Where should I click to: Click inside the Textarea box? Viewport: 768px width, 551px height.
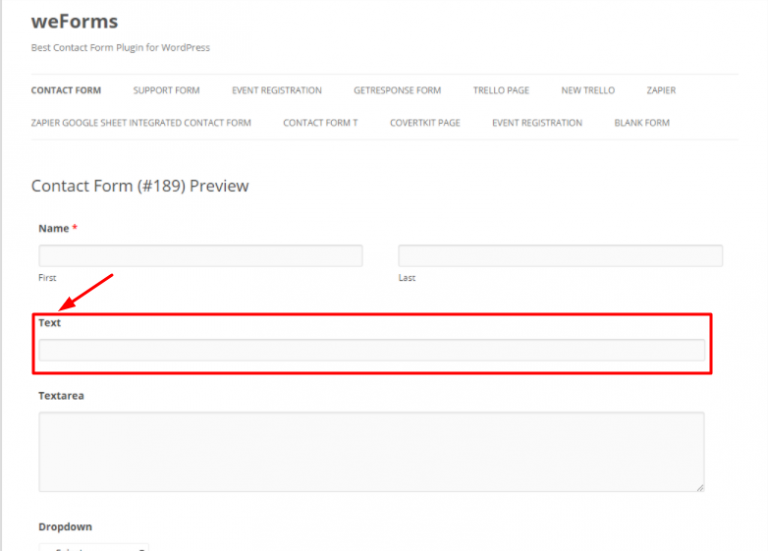click(371, 452)
